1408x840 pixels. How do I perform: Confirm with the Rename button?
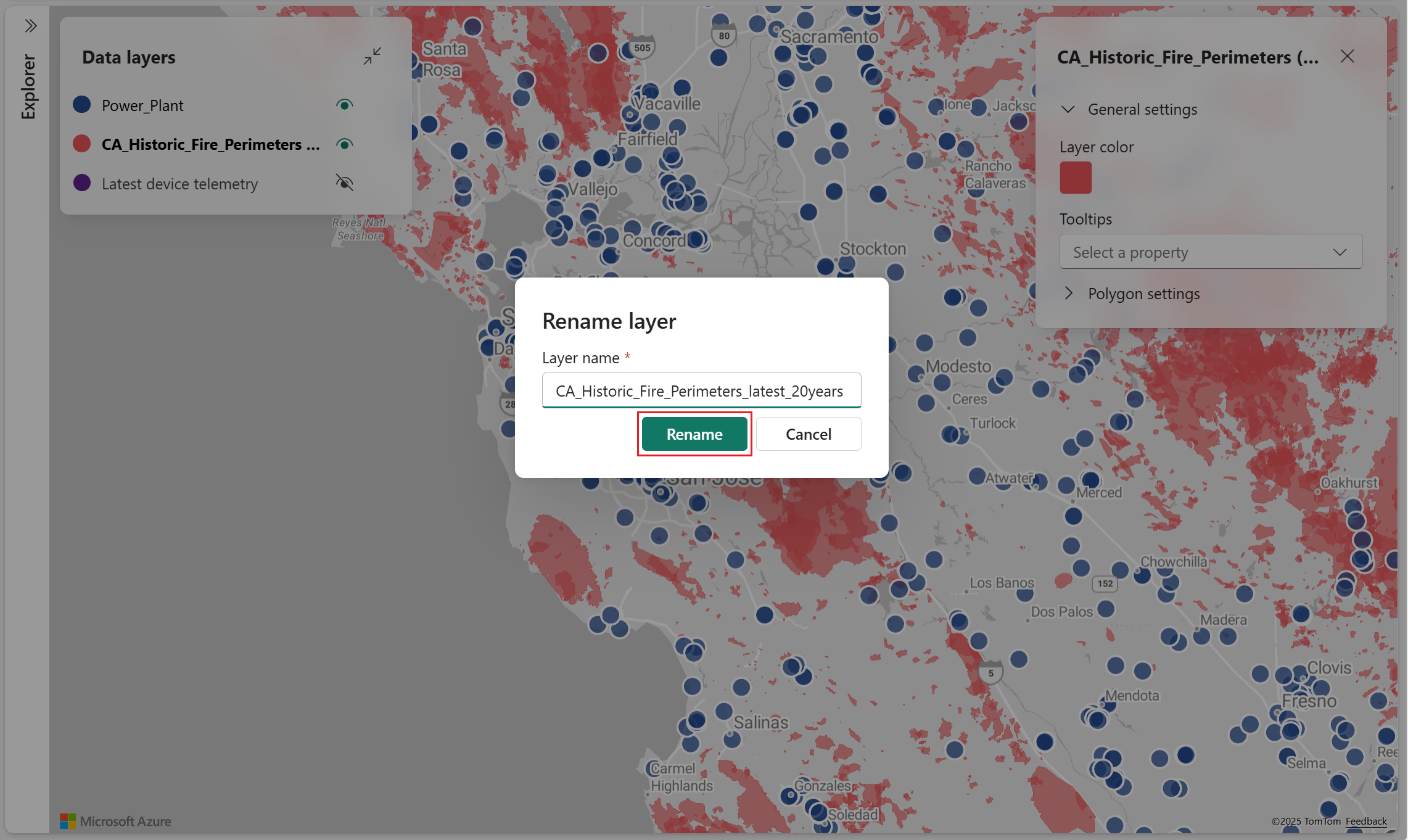(x=694, y=434)
